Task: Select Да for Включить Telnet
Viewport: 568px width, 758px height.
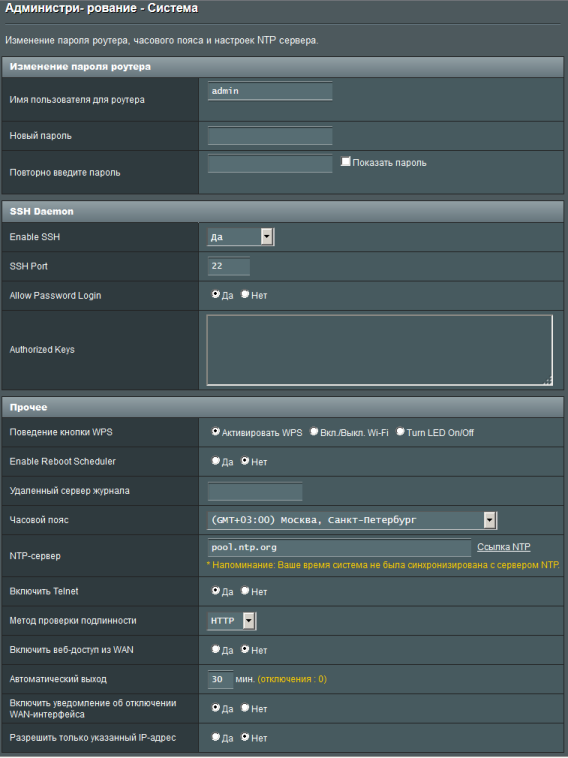Action: 216,590
